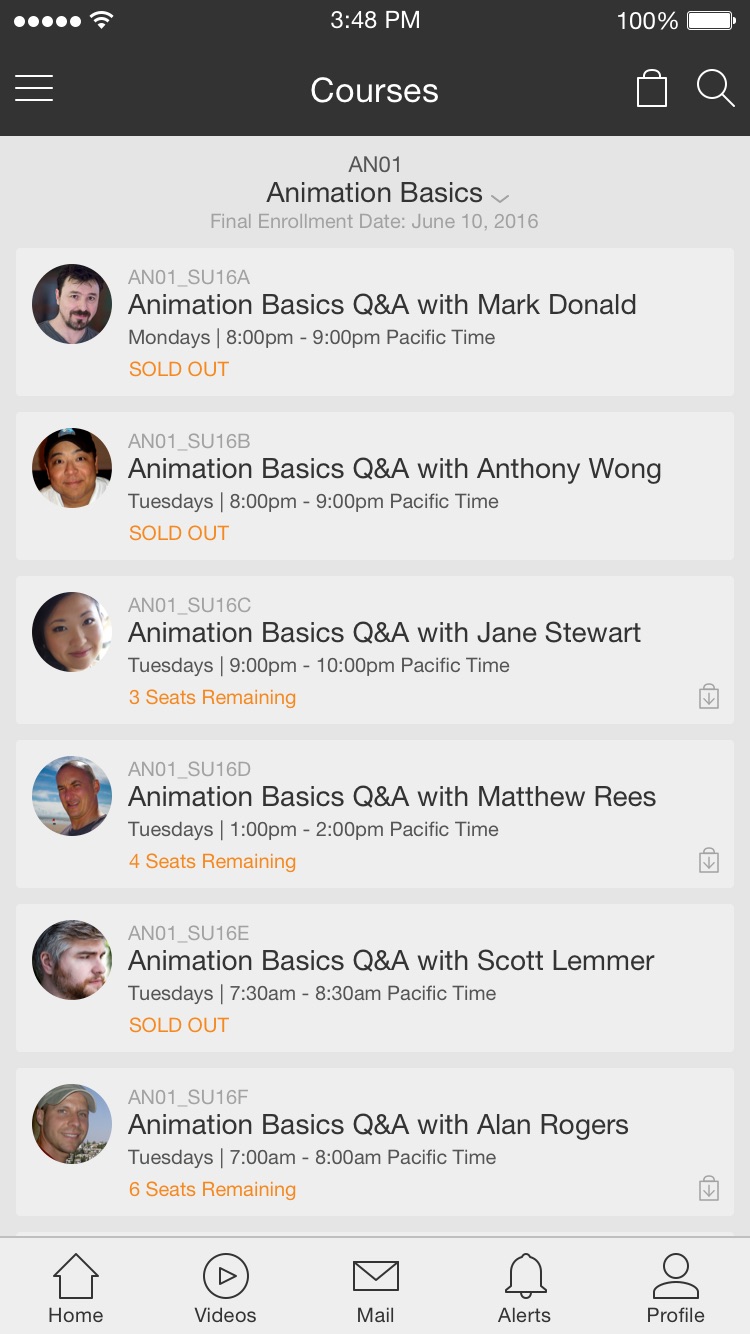Go to Home tab
750x1334 pixels.
76,1289
